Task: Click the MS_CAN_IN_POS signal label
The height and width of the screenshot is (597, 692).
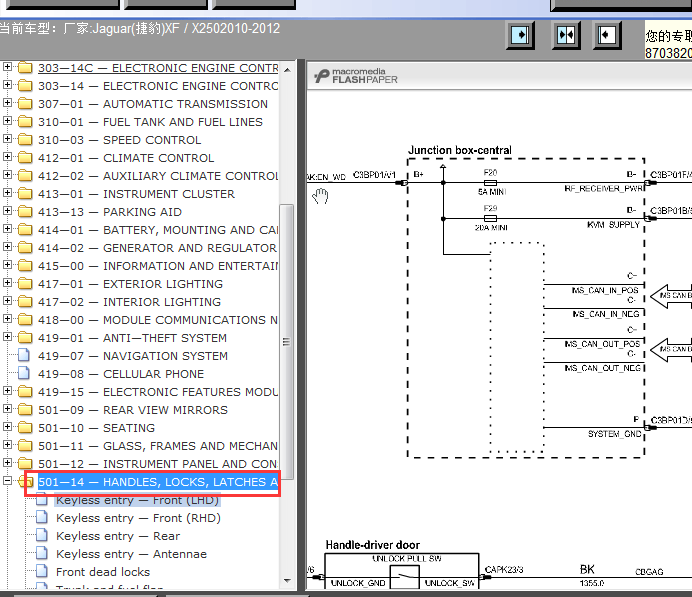Action: pos(605,290)
